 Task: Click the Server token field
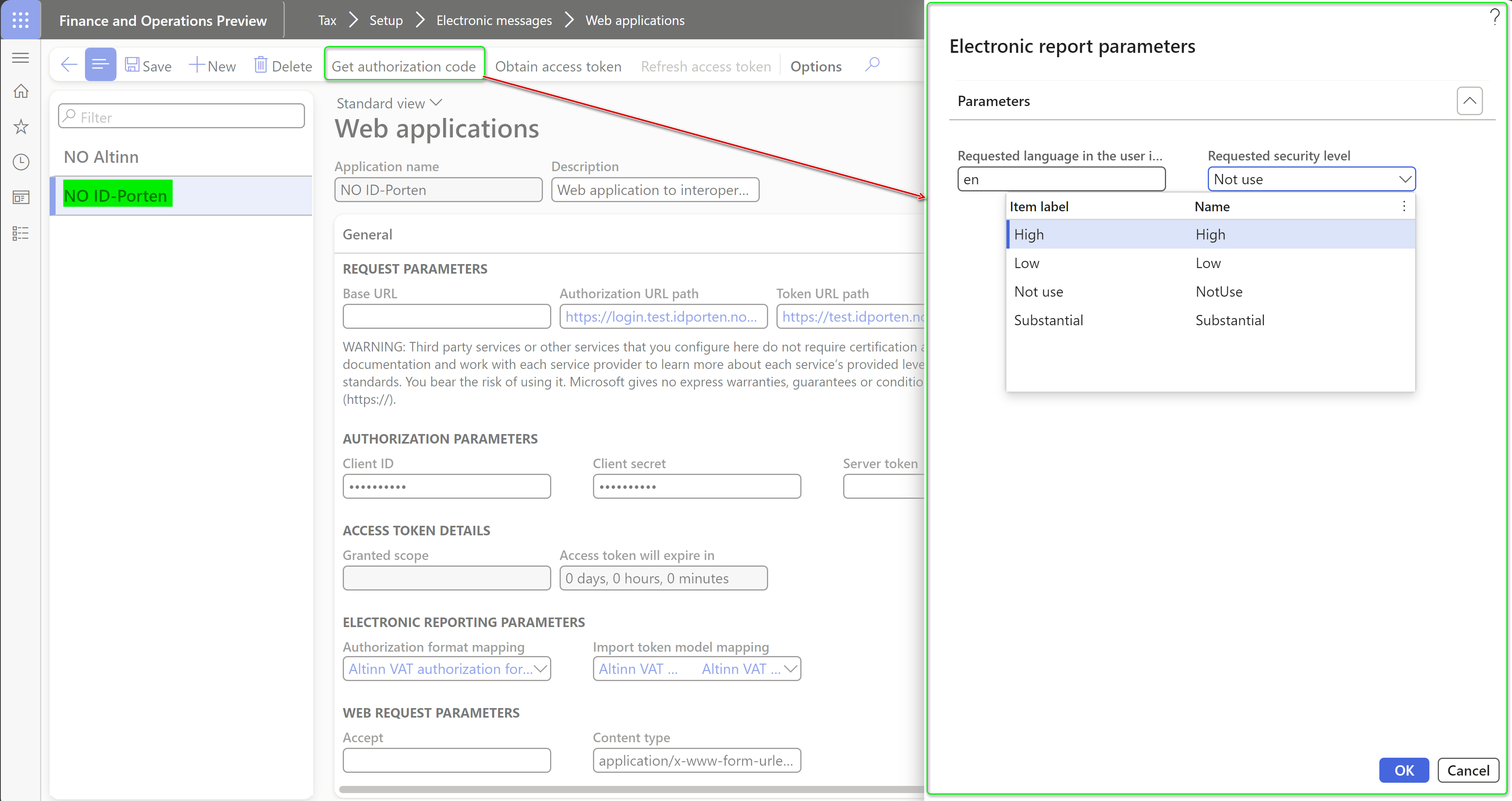[x=883, y=486]
